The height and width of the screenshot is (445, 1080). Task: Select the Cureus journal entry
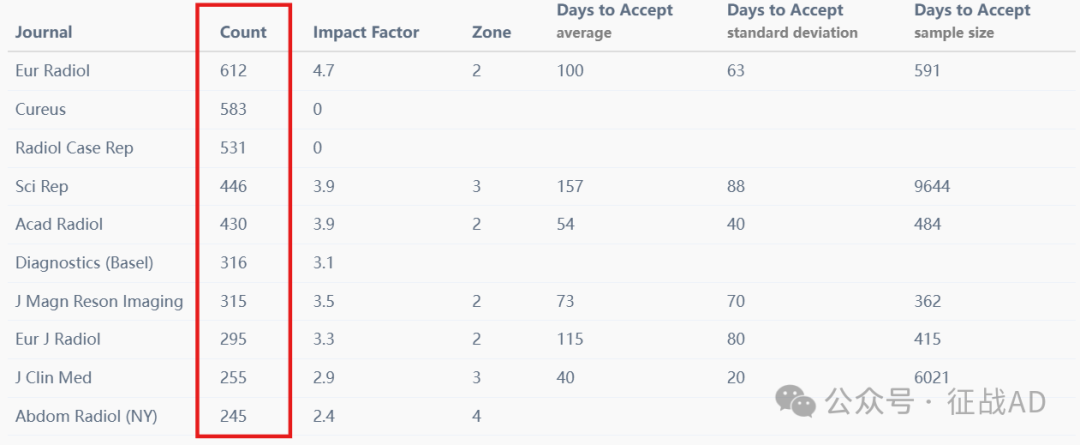41,109
